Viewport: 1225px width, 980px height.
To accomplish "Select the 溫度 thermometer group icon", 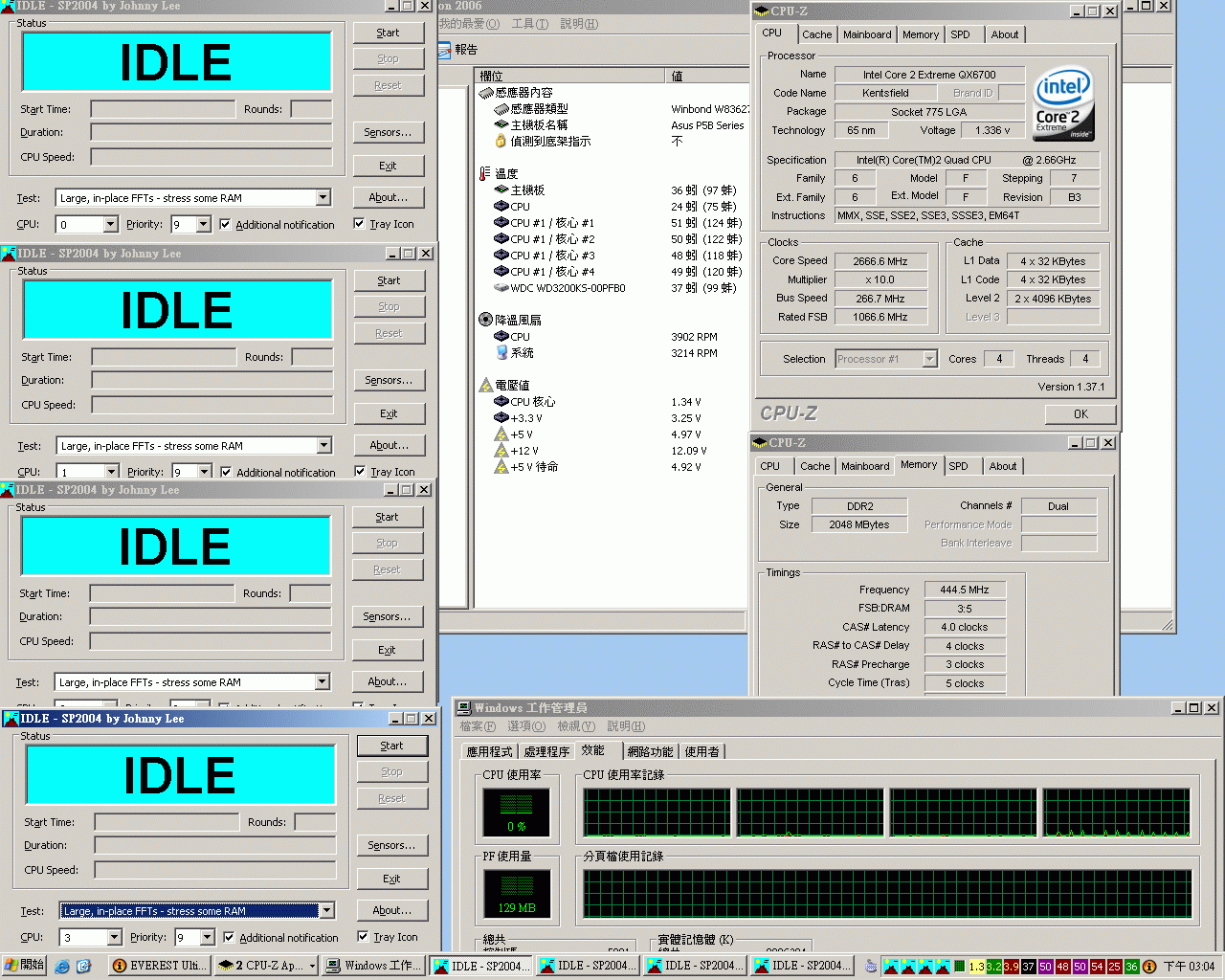I will 485,173.
